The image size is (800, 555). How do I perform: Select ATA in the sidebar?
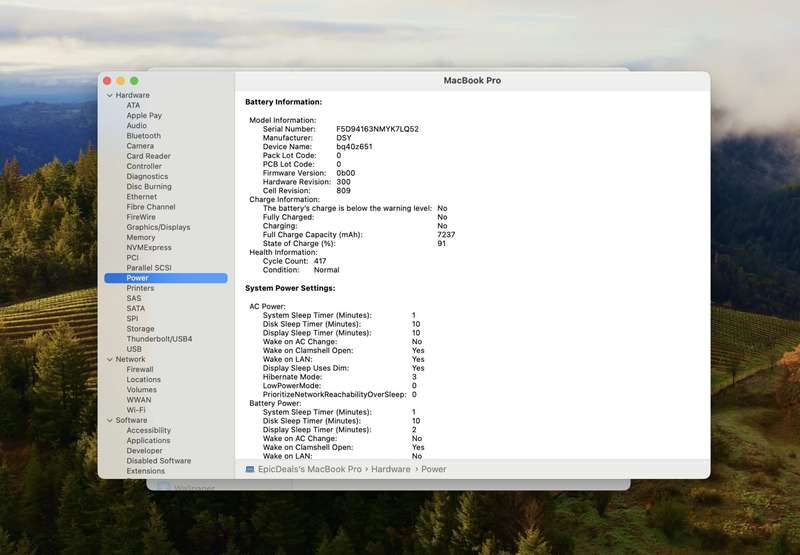pos(133,105)
